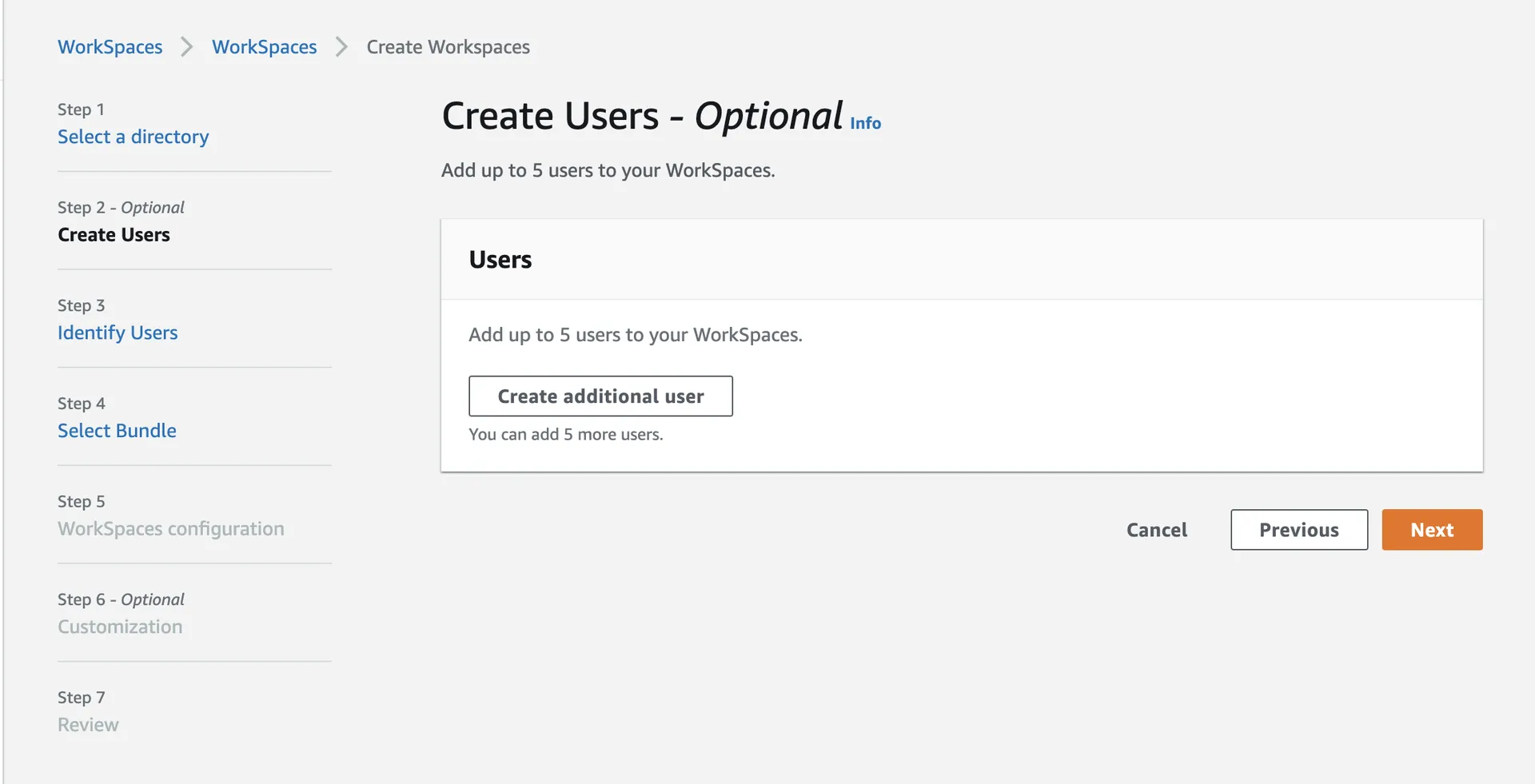Image resolution: width=1535 pixels, height=784 pixels.
Task: Click the 'You can add 5 more users' text
Action: (x=565, y=435)
